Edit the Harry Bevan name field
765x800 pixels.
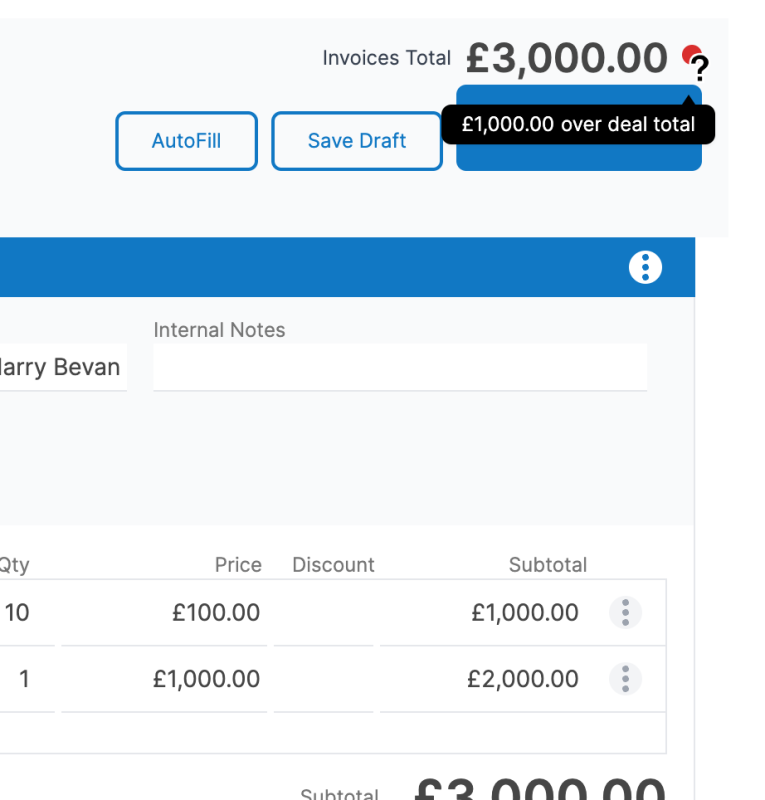point(60,367)
